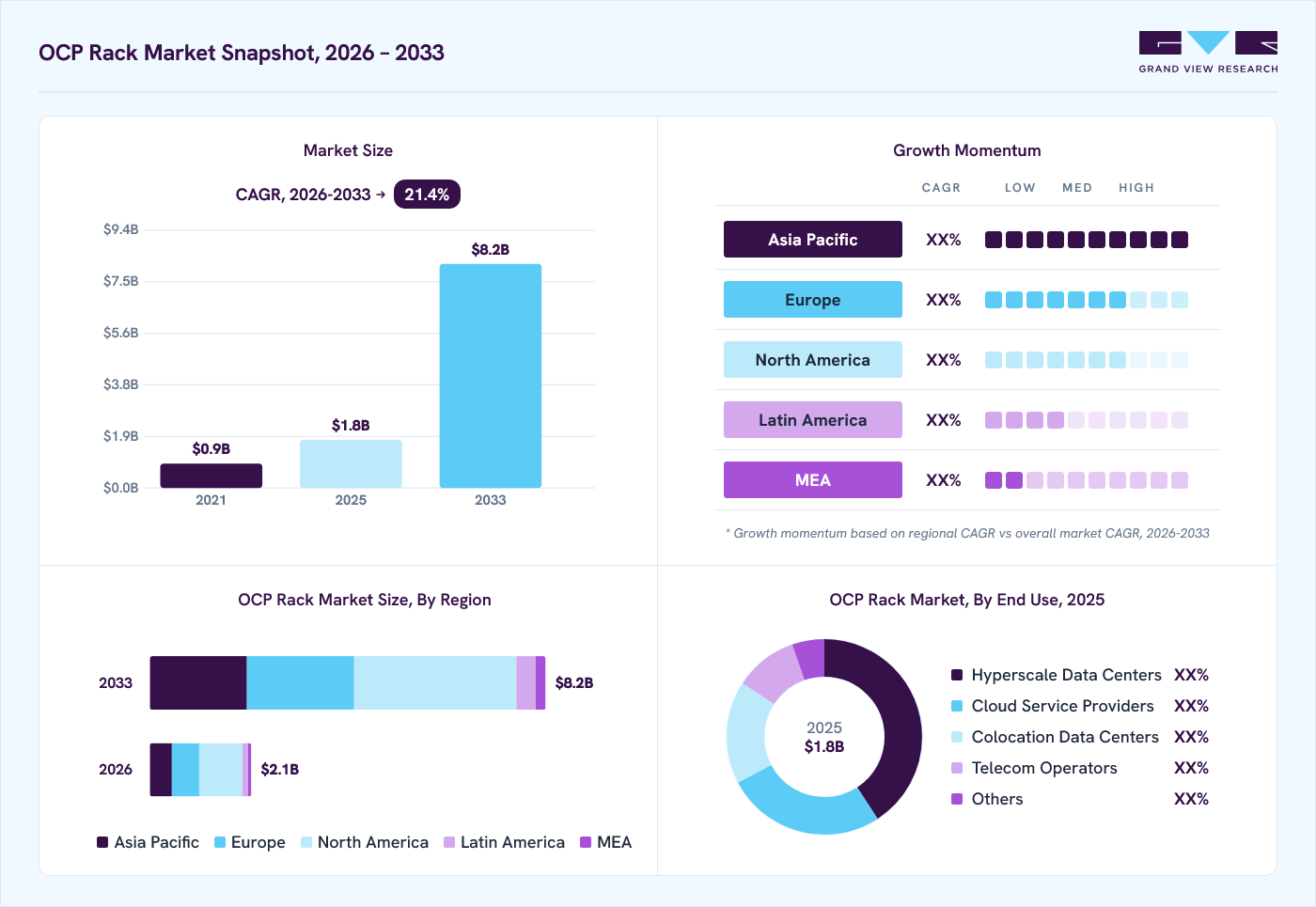This screenshot has width=1316, height=907.
Task: Click the MEA growth momentum indicator
Action: 1087,480
